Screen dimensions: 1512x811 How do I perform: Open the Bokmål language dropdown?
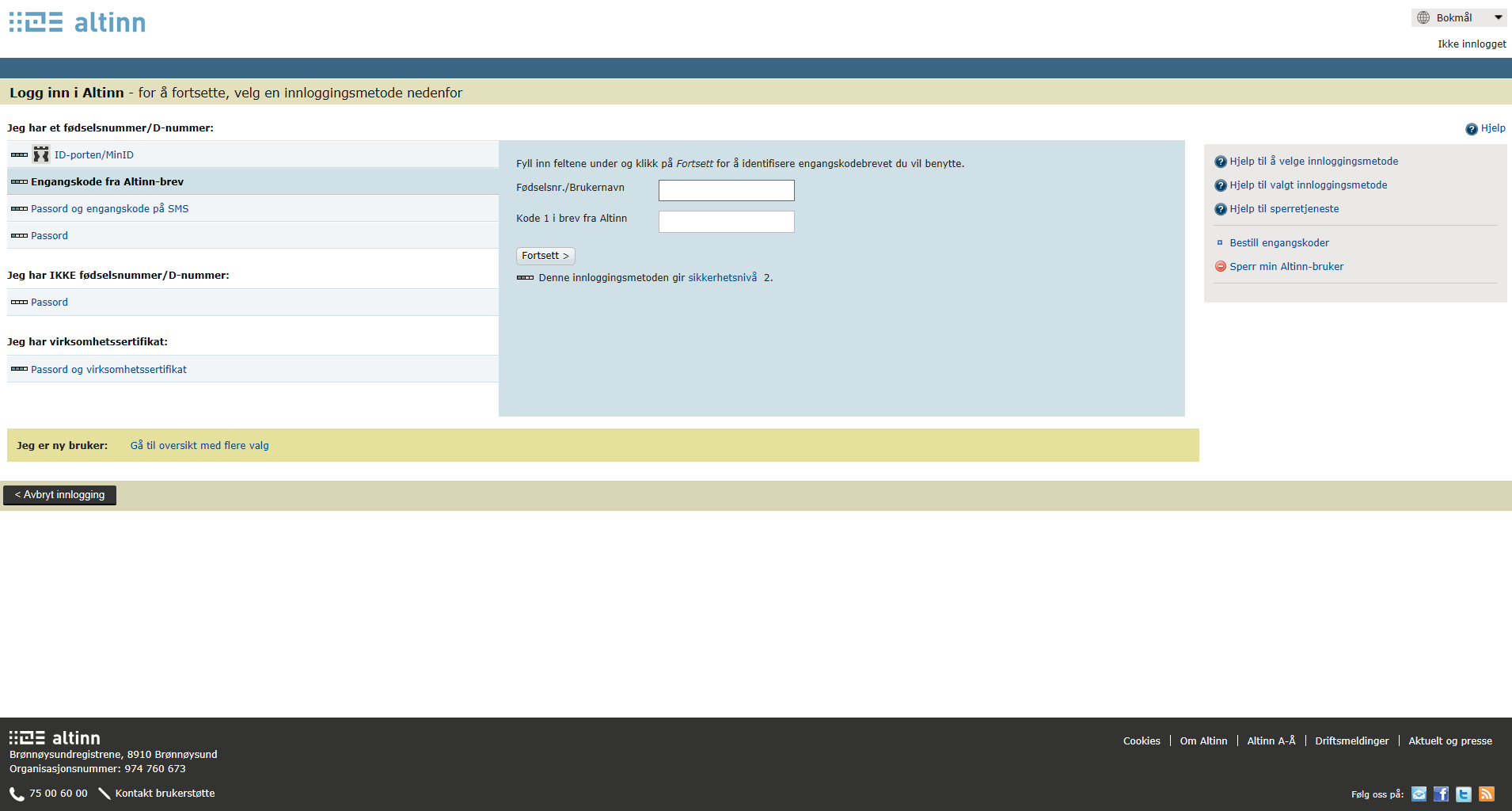point(1459,17)
